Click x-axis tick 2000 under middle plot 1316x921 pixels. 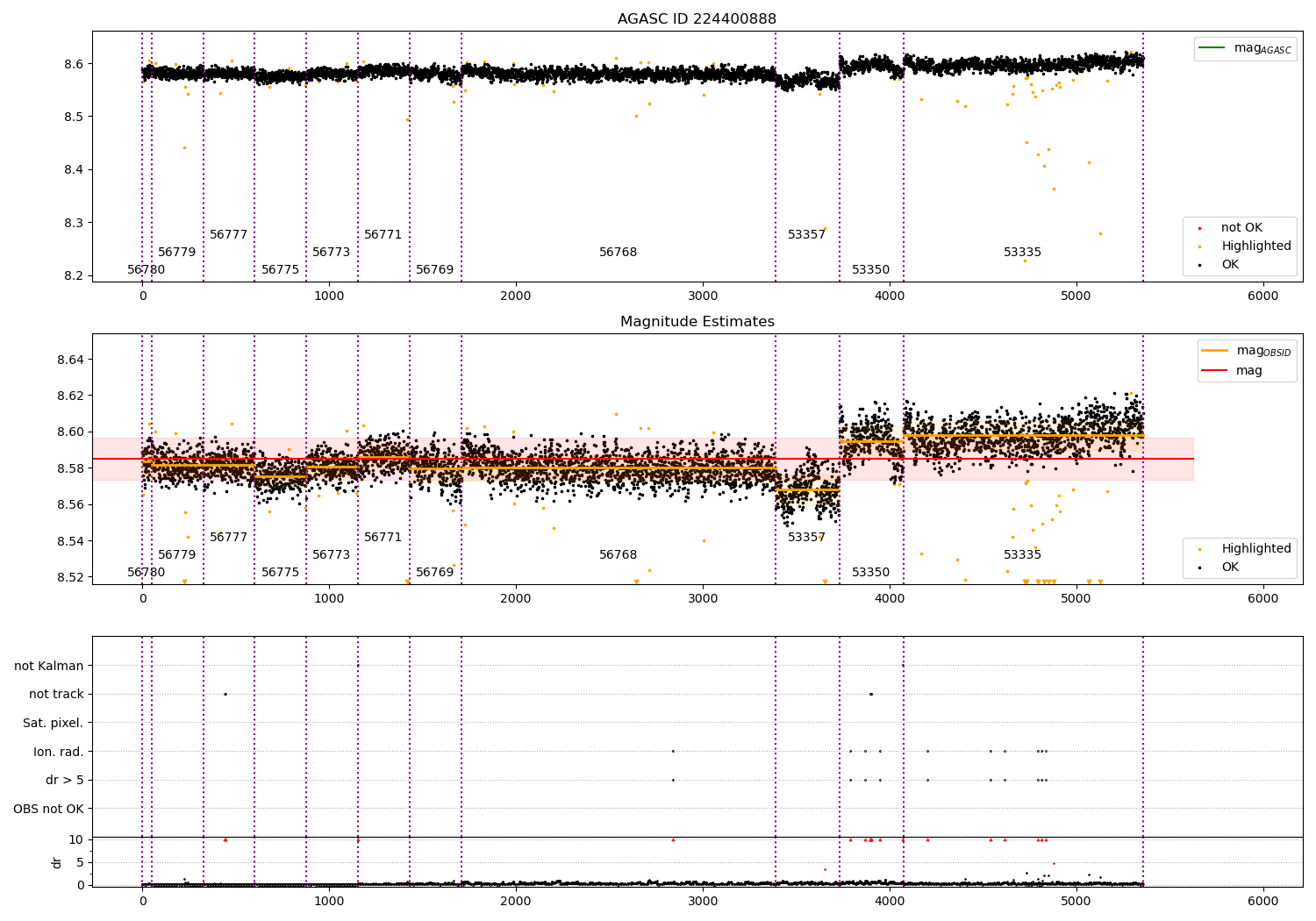coord(516,599)
